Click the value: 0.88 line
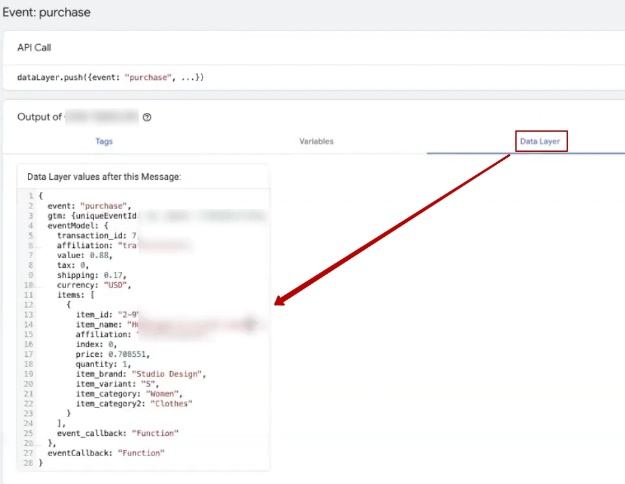625x484 pixels. (x=83, y=255)
